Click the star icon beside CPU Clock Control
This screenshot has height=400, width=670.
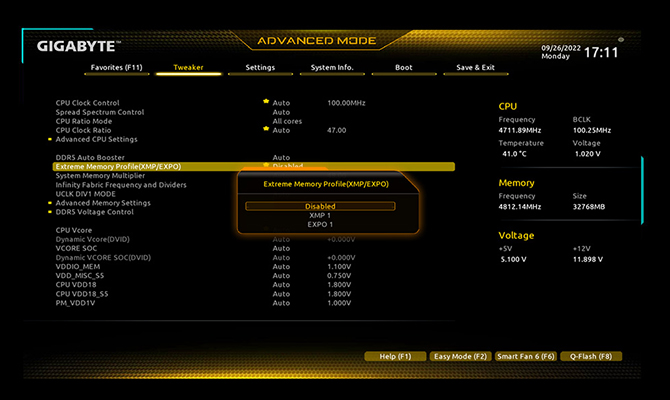[x=266, y=101]
